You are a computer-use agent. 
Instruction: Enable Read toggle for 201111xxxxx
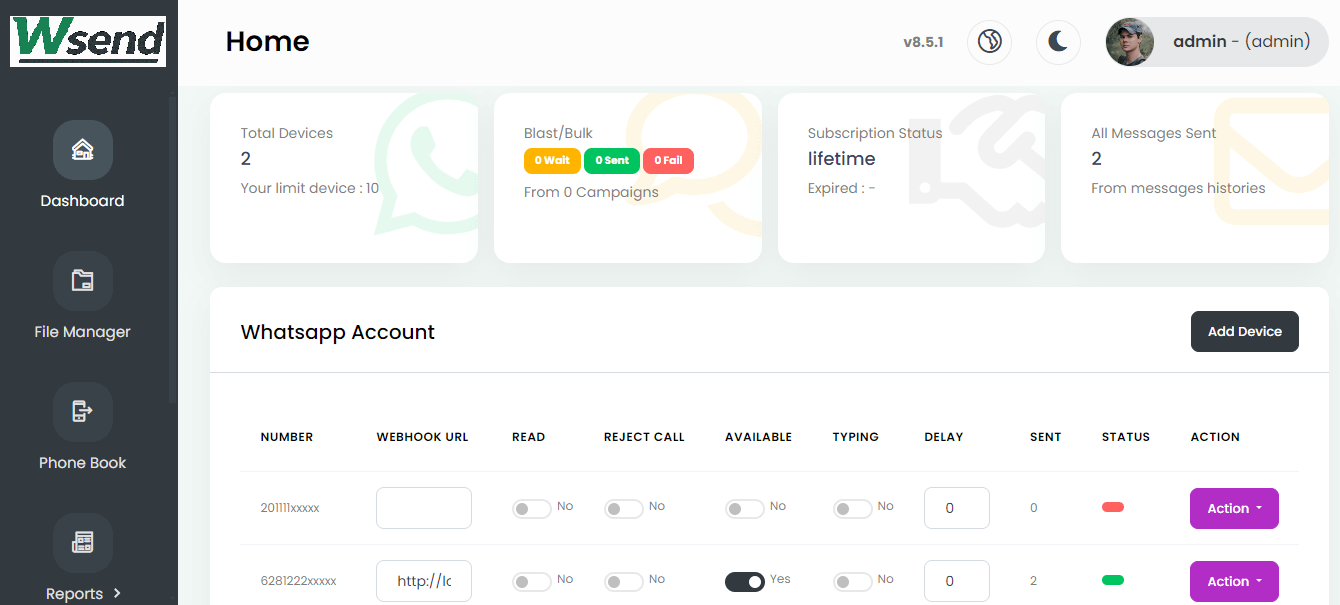tap(532, 509)
